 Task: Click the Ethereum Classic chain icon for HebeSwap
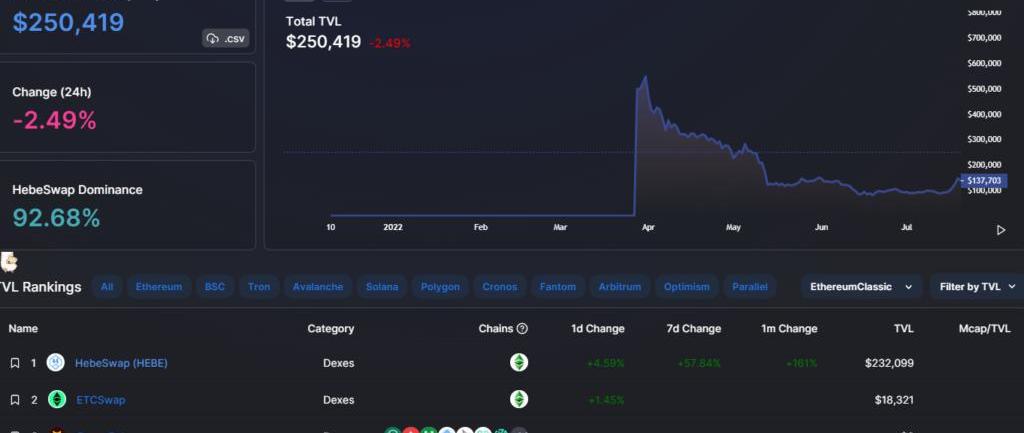pos(519,363)
